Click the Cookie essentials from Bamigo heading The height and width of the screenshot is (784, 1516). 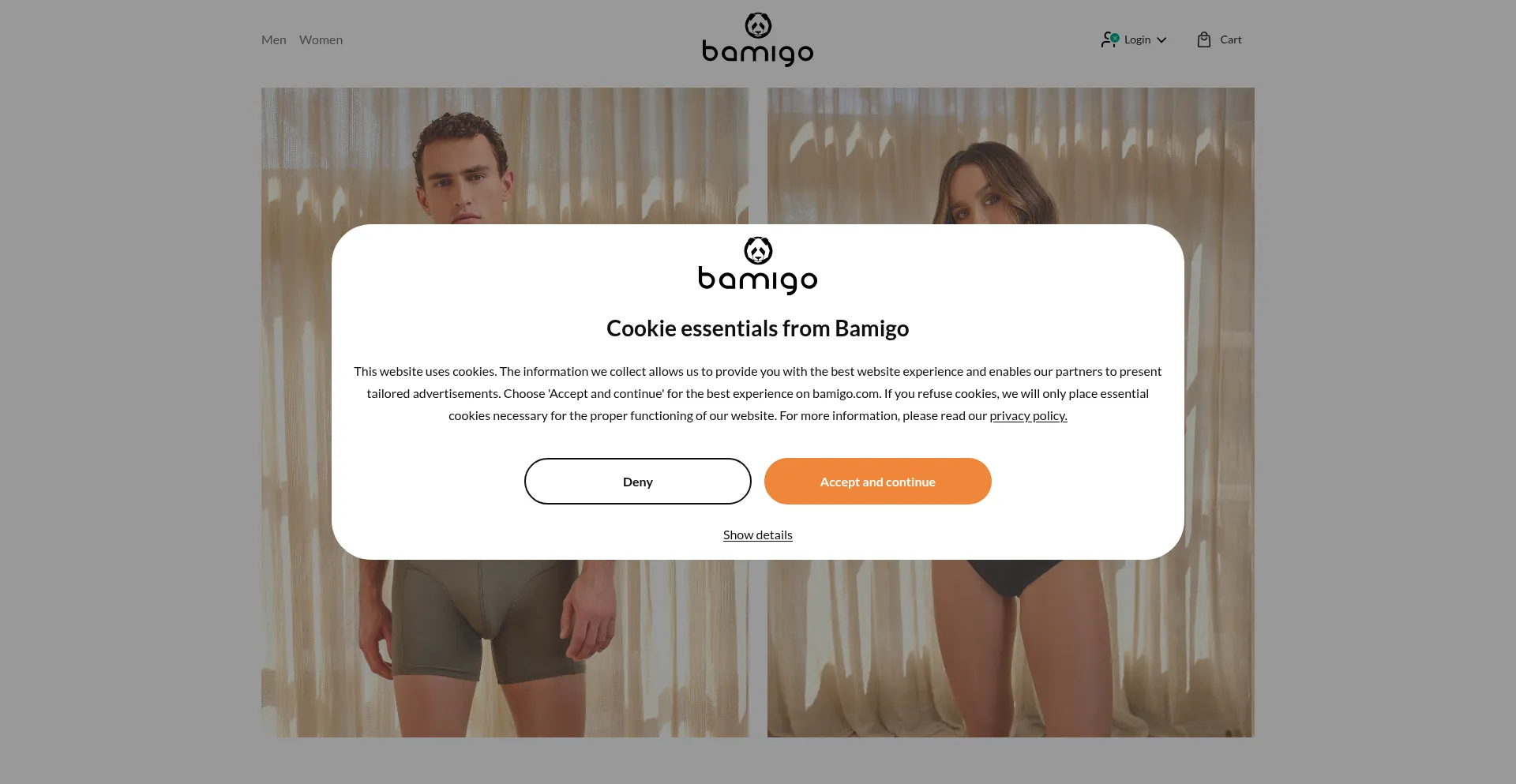pyautogui.click(x=758, y=328)
